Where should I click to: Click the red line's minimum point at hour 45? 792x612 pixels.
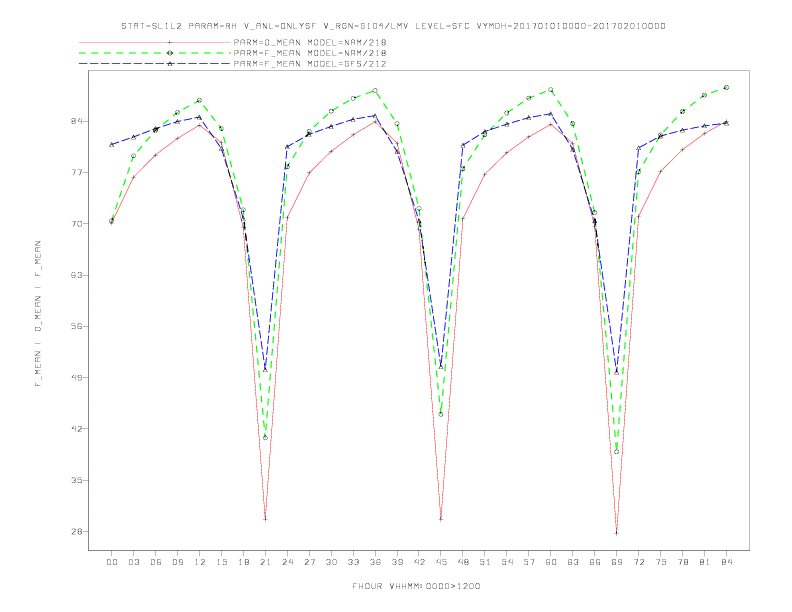pos(441,519)
